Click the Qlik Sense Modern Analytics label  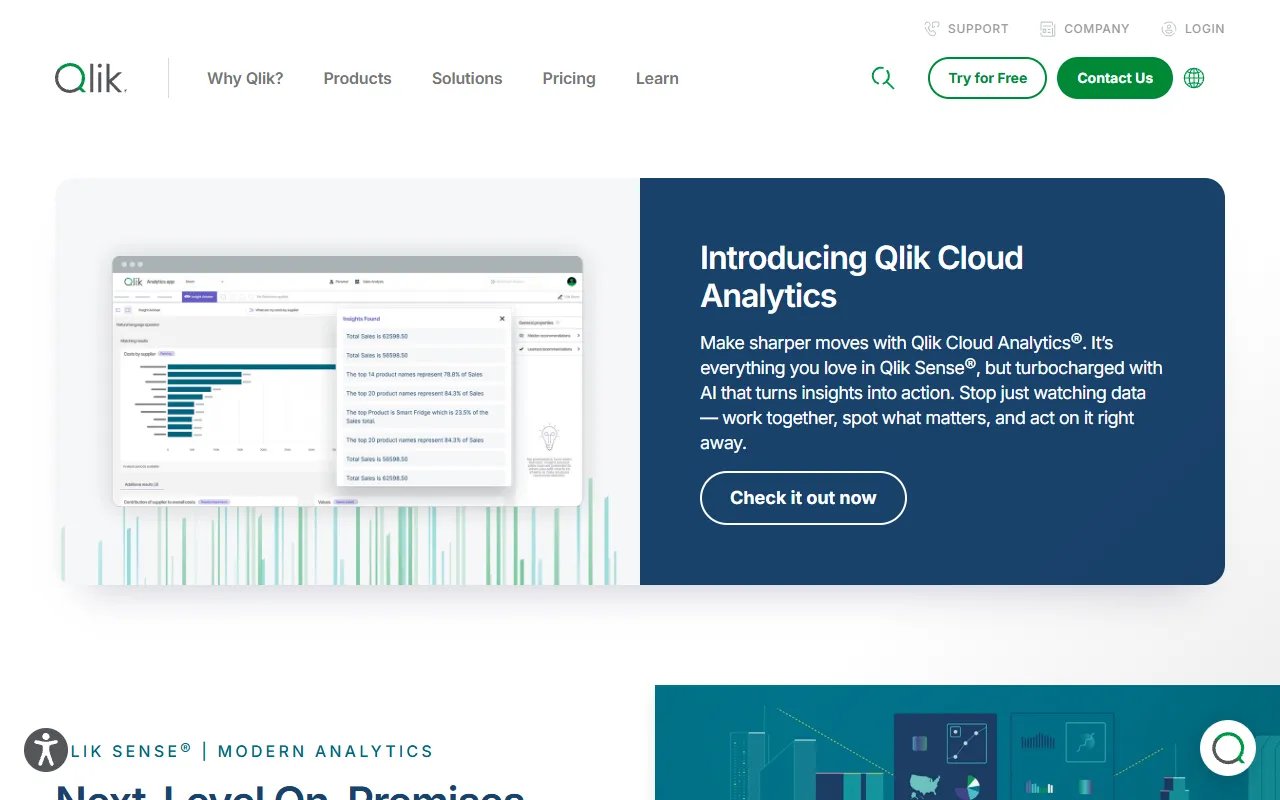click(252, 751)
